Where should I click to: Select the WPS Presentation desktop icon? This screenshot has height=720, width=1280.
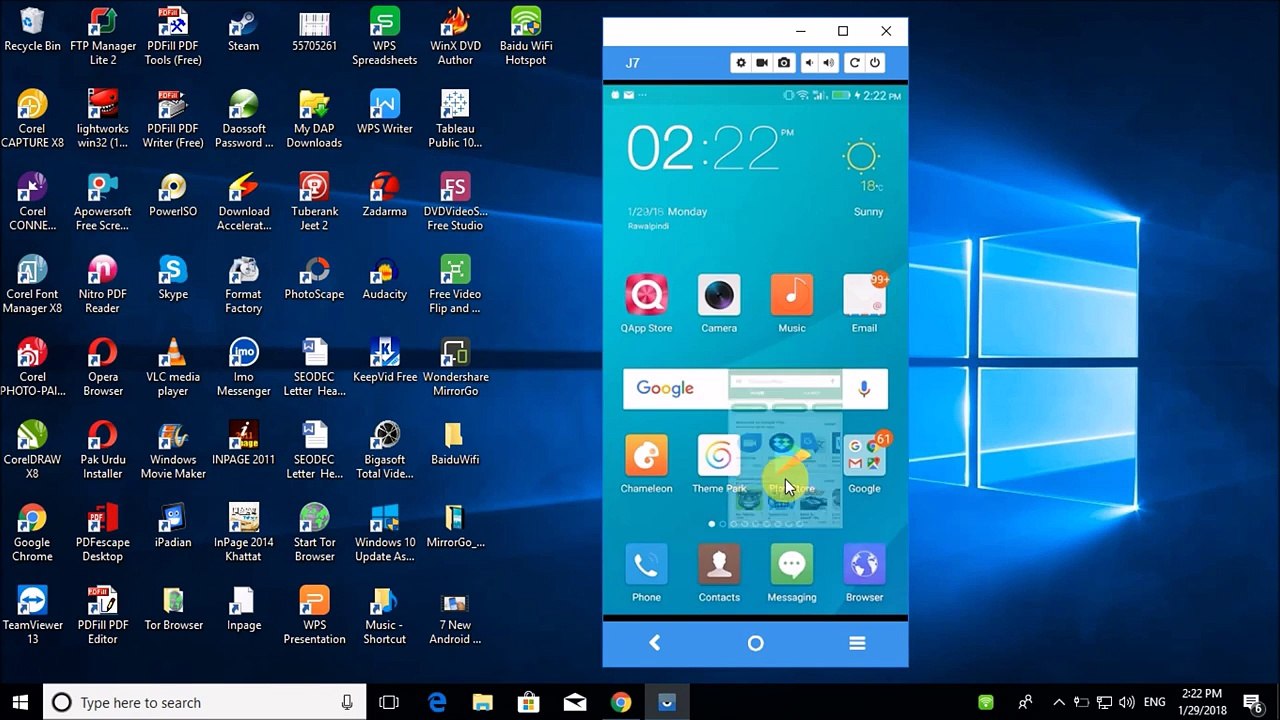[314, 616]
